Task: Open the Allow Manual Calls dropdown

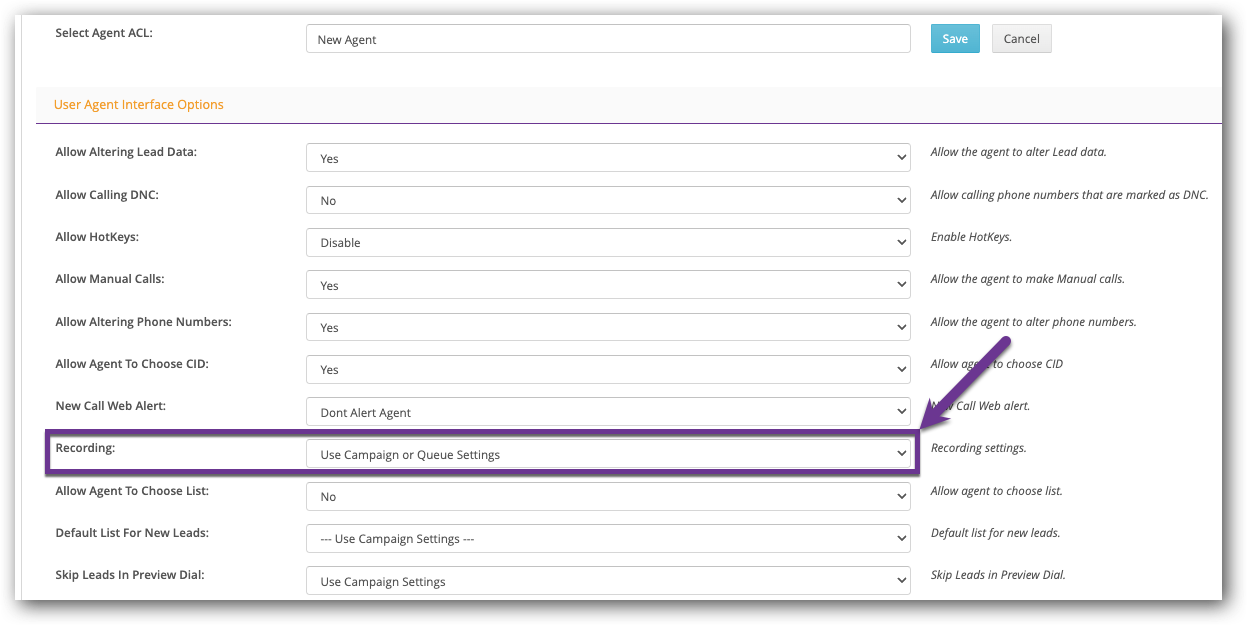Action: coord(607,285)
